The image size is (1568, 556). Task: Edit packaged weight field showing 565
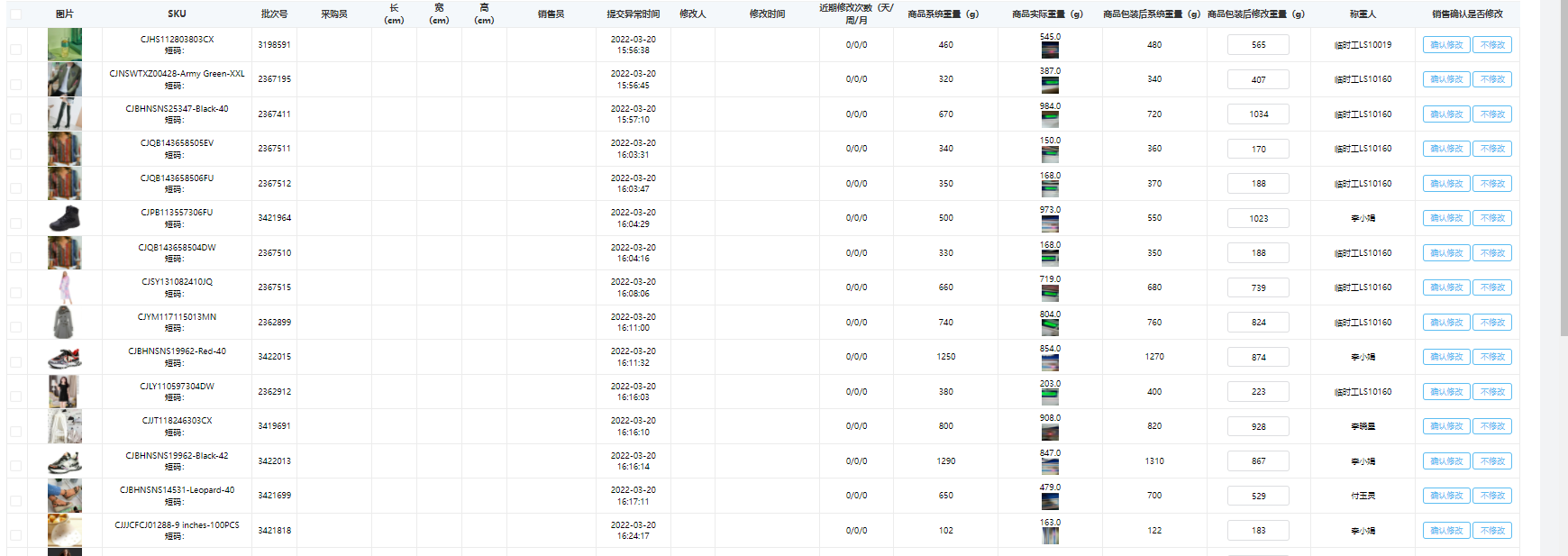[1258, 45]
